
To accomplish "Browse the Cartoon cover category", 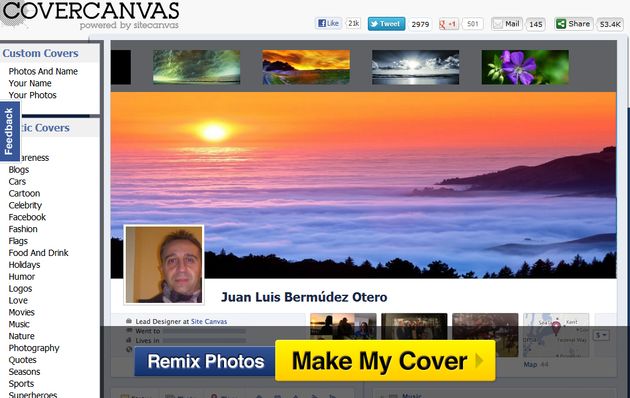I will coord(25,194).
